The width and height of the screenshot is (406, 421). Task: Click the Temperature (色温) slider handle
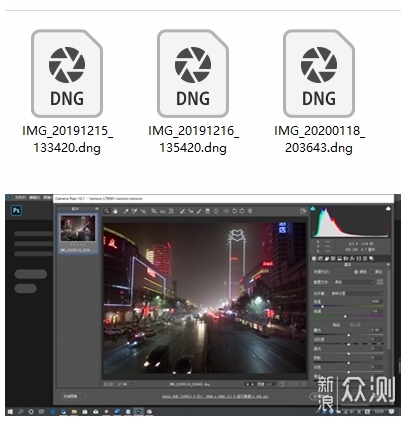pos(322,306)
